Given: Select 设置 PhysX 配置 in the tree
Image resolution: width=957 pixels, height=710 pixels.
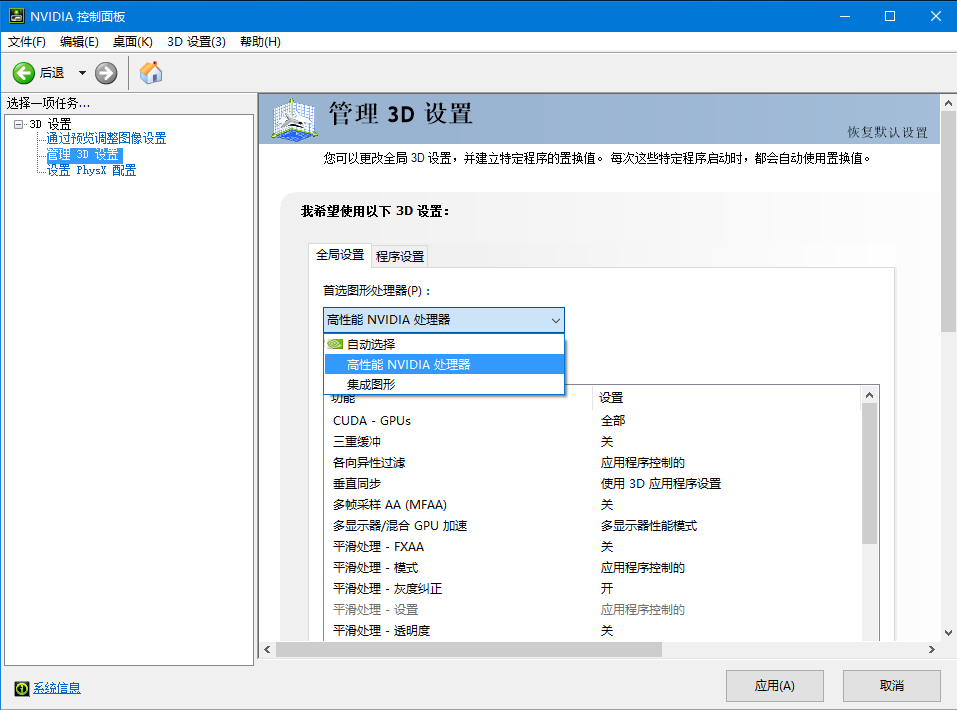Looking at the screenshot, I should click(92, 170).
